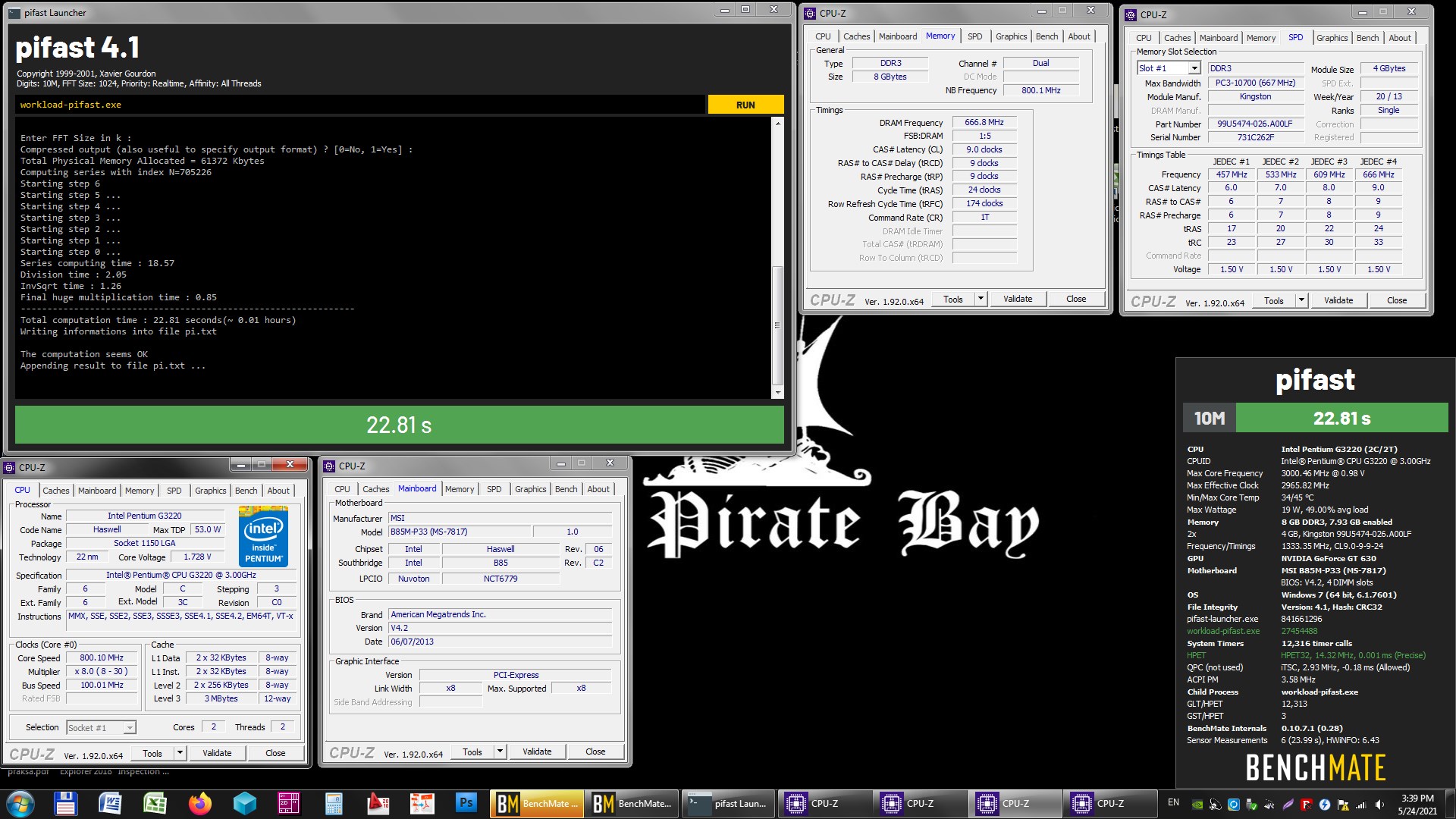Open Bench tab in CPU-Z Mainboard window
The image size is (1456, 819).
(x=566, y=489)
